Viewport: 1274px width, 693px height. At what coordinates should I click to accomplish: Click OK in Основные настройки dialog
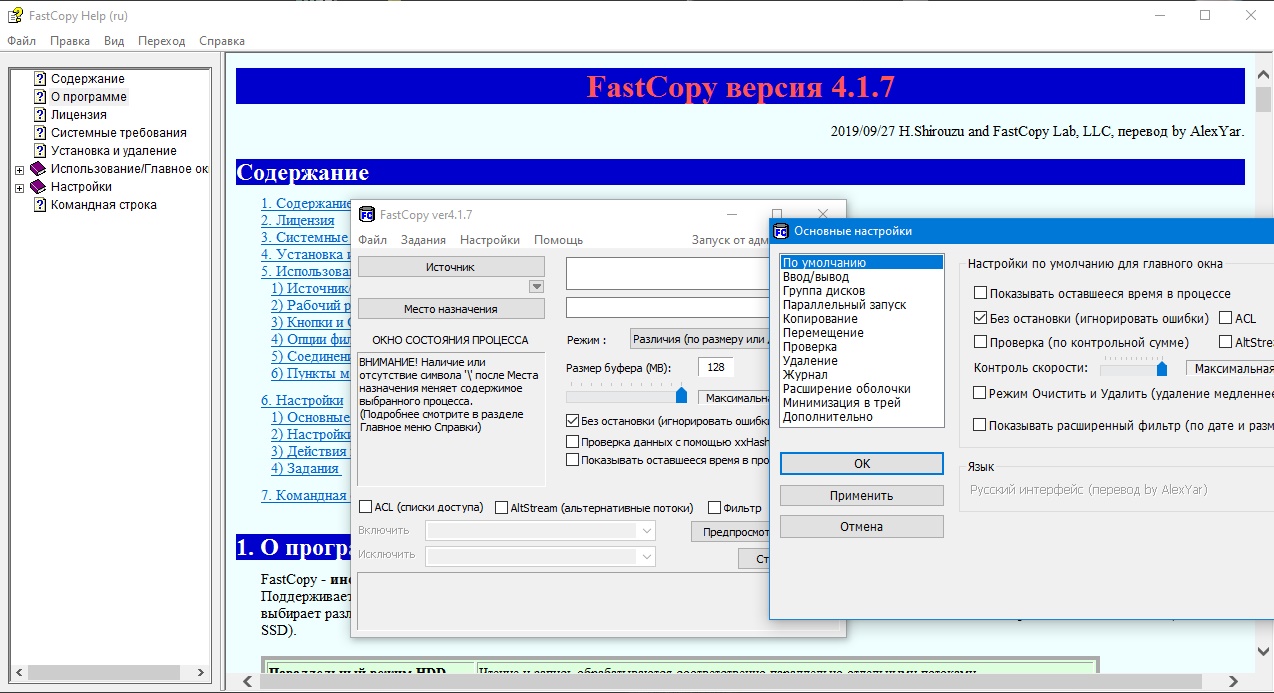pyautogui.click(x=862, y=464)
